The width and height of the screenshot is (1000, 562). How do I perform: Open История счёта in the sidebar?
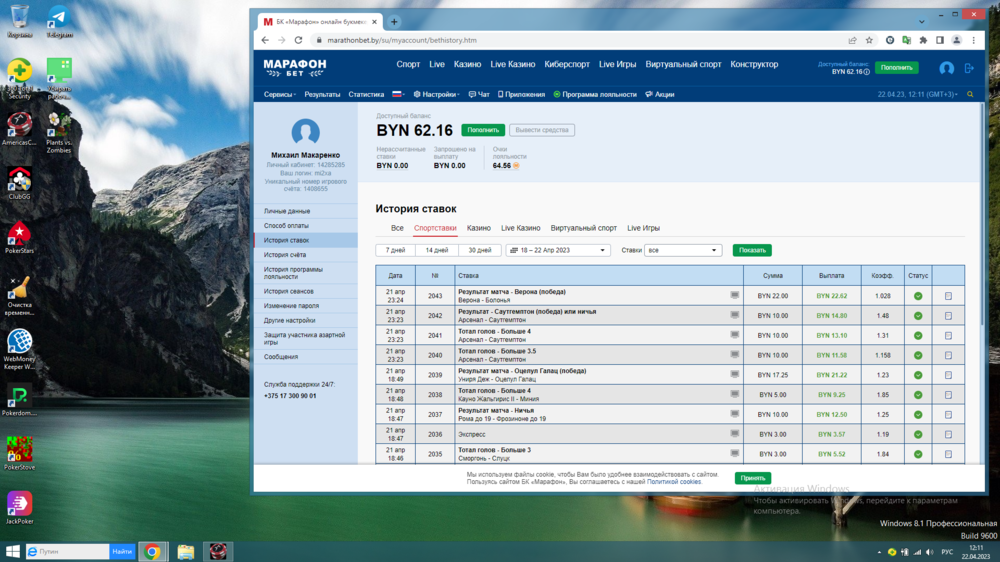[285, 255]
